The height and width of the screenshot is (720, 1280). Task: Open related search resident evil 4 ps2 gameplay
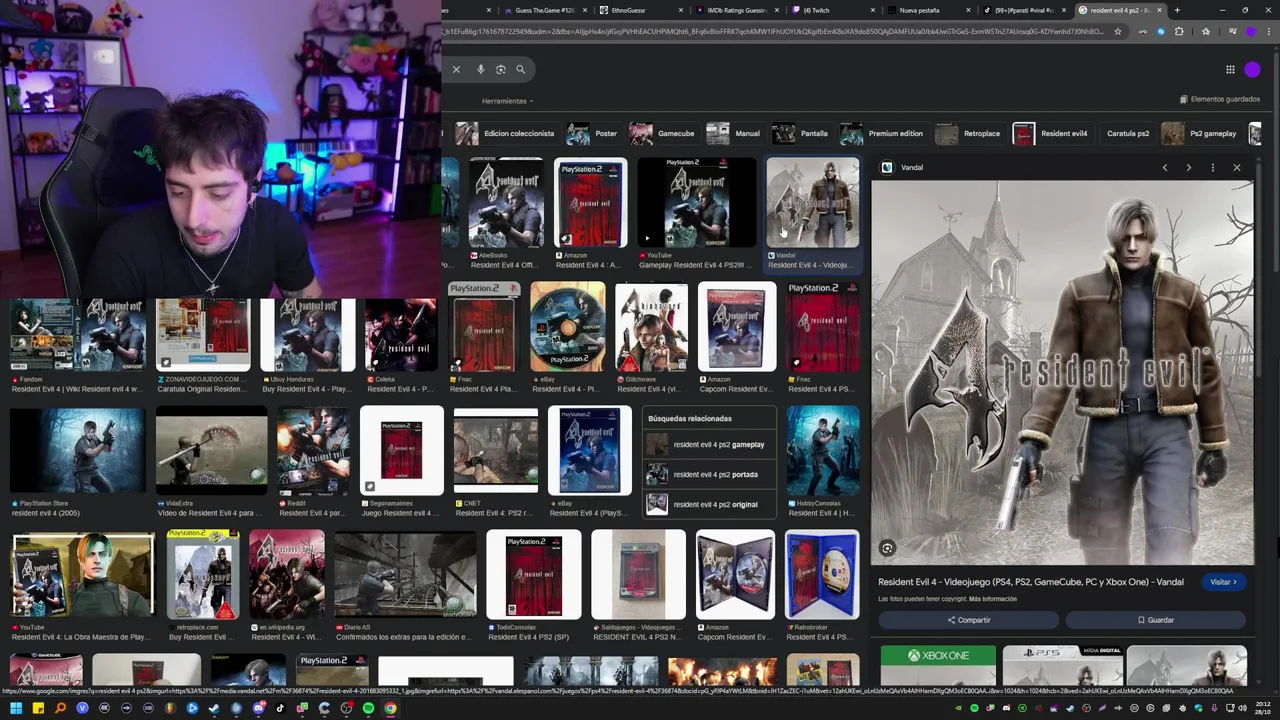click(x=707, y=445)
